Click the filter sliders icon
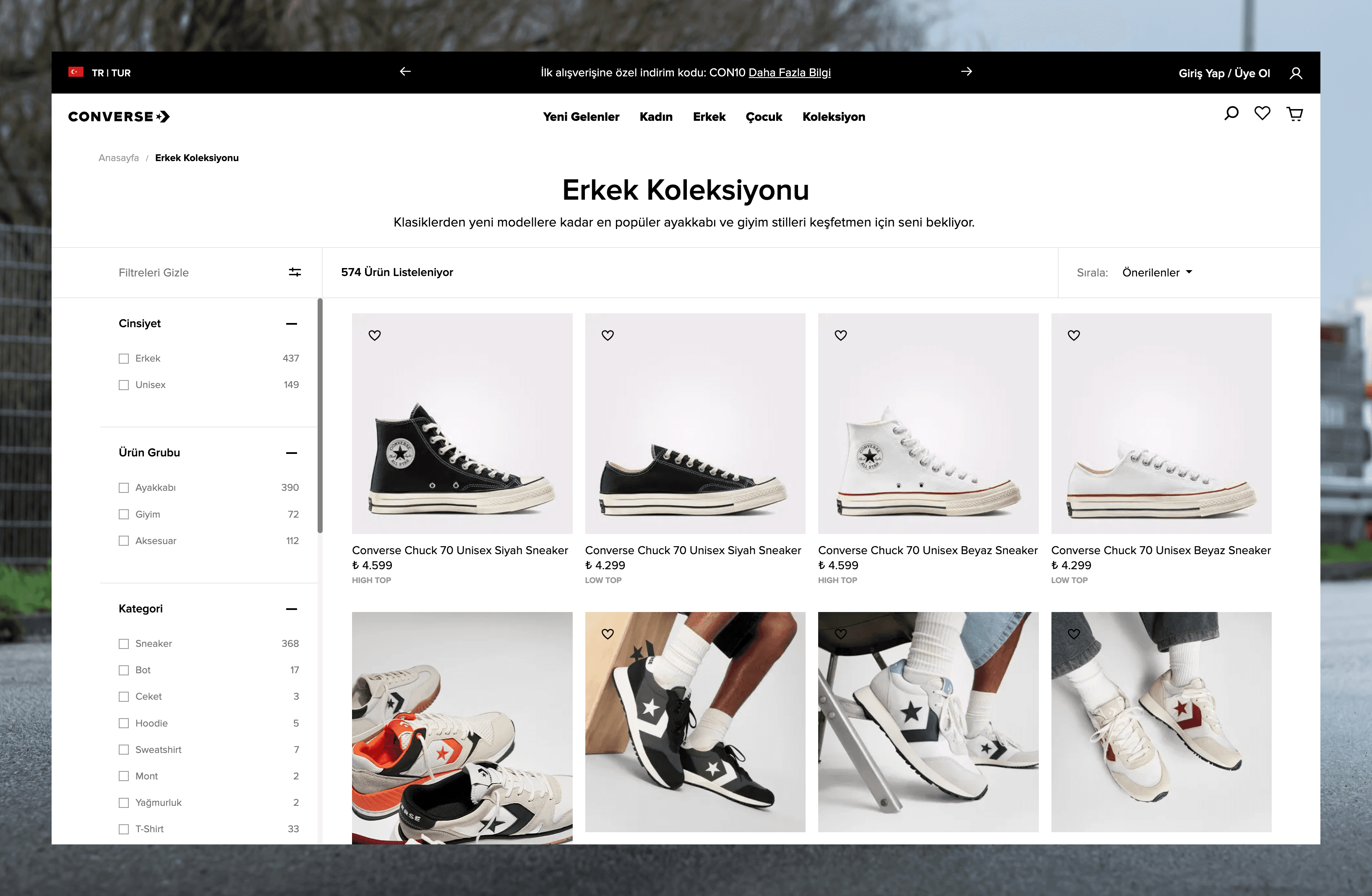1372x896 pixels. [x=295, y=273]
